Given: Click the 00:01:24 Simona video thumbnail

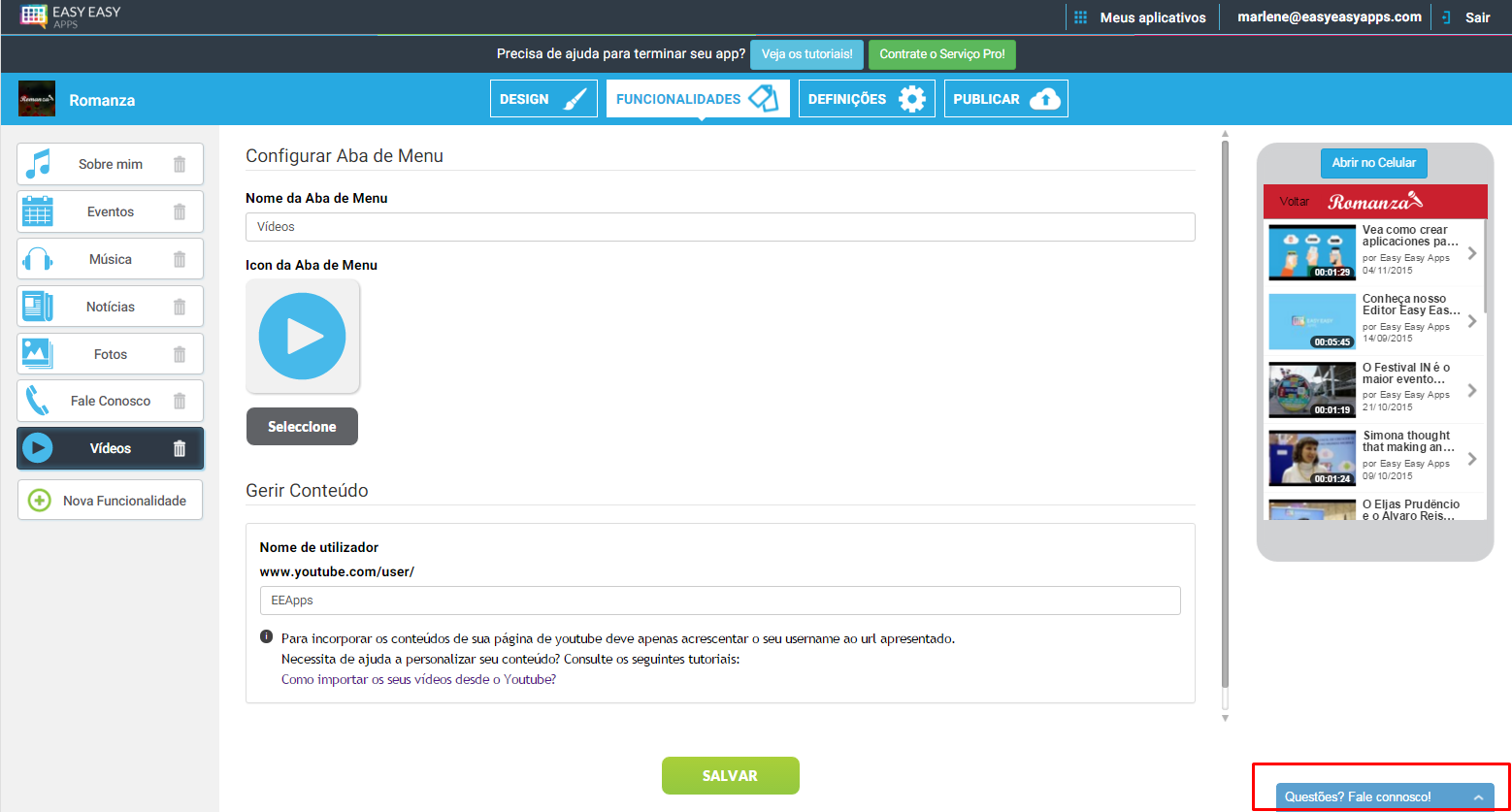Looking at the screenshot, I should 1312,459.
